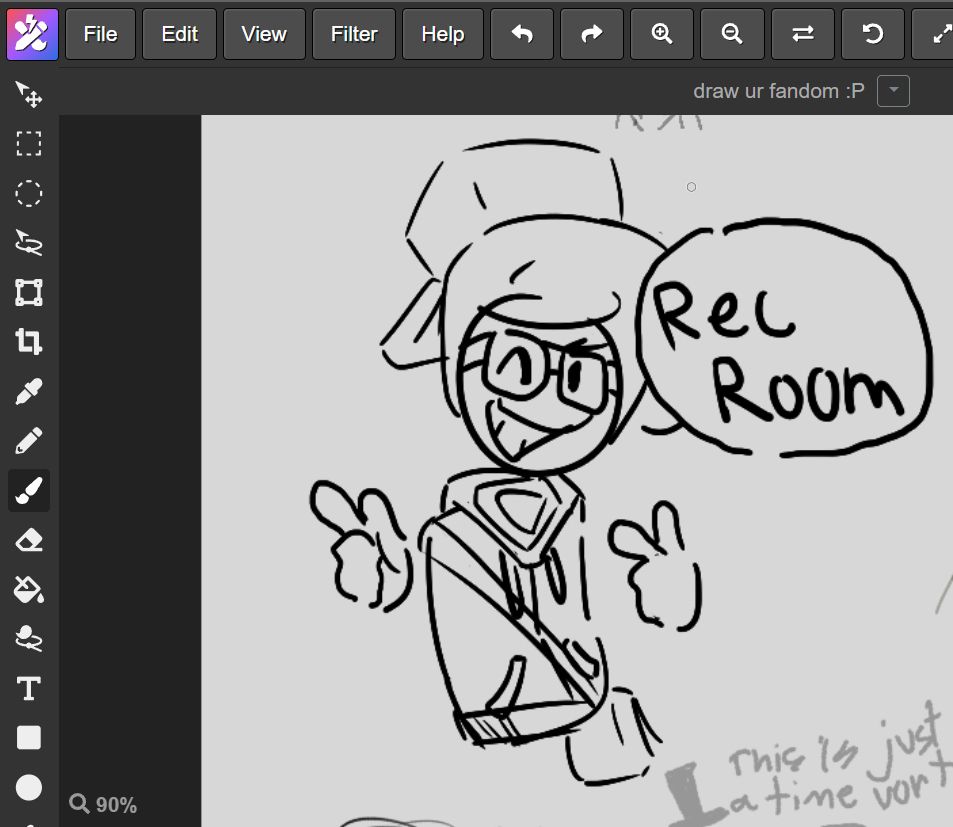Undo the last action

tap(522, 34)
